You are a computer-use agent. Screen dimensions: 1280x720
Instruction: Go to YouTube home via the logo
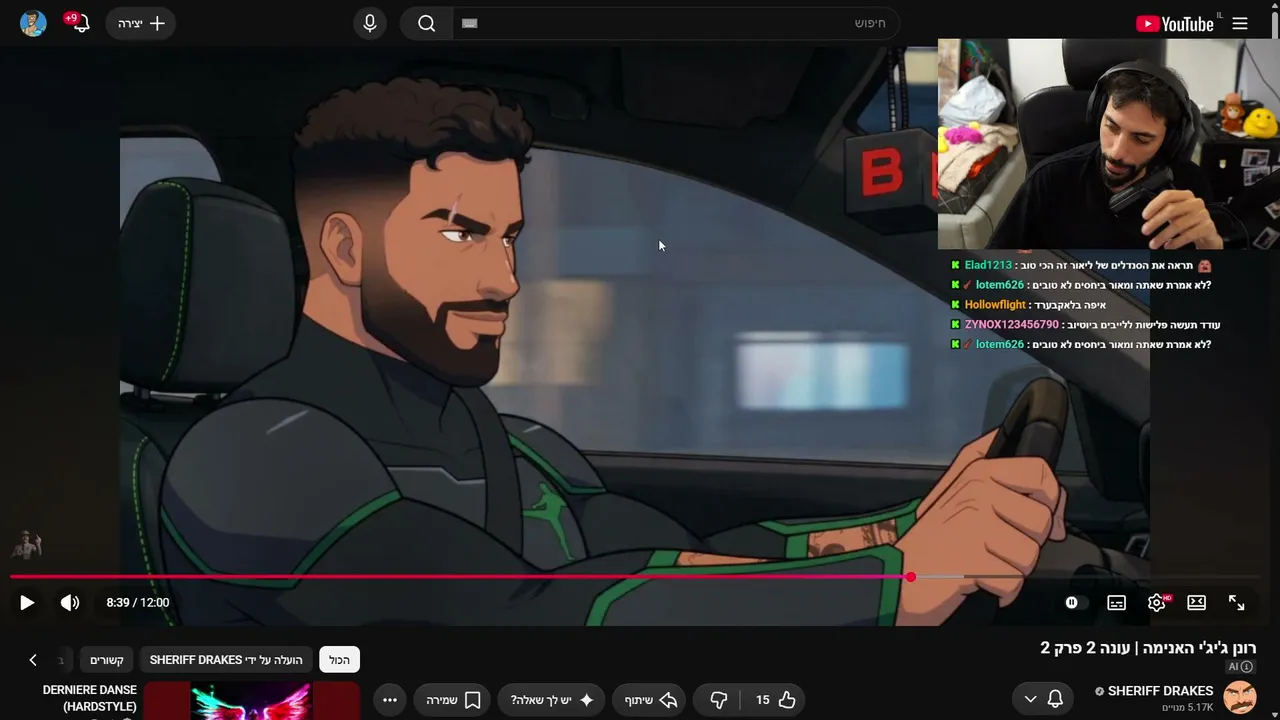(1175, 24)
